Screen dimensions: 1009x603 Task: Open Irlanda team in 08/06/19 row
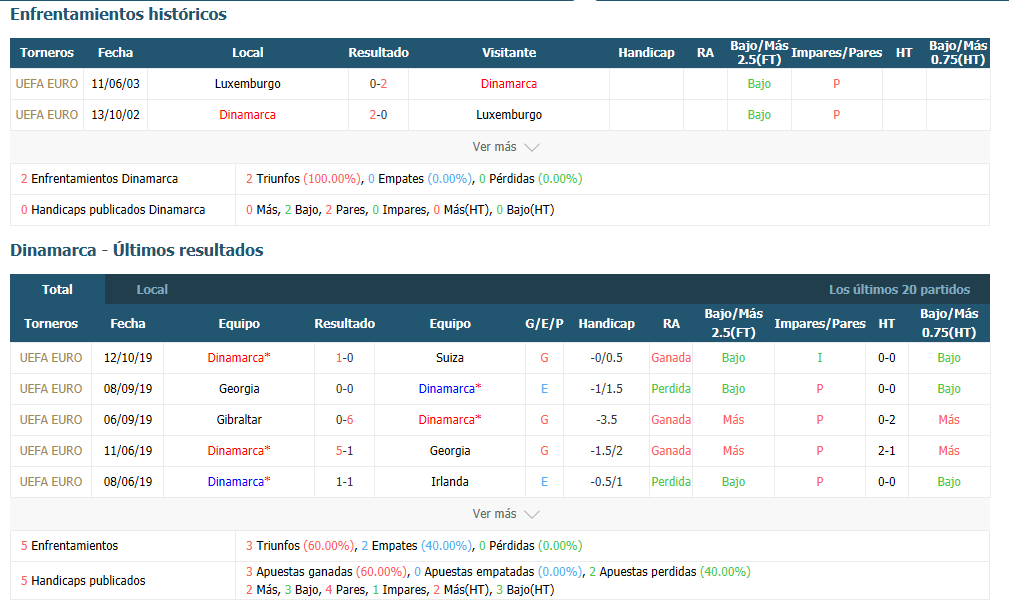[450, 481]
